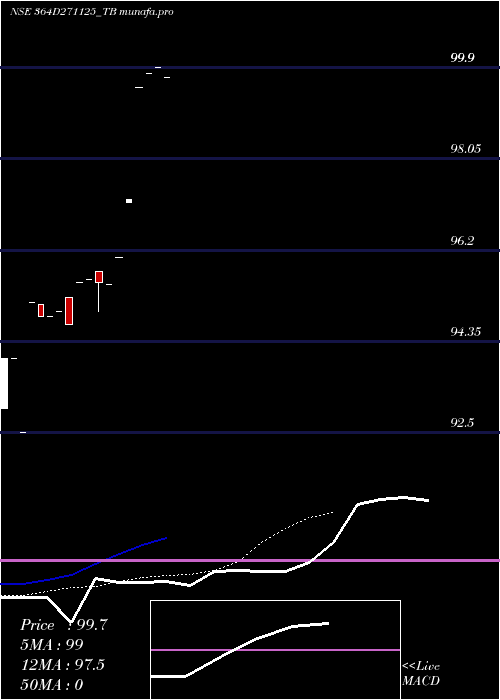Image resolution: width=500 pixels, height=700 pixels.
Task: Click the 50MA : 0 value
Action: click(52, 685)
